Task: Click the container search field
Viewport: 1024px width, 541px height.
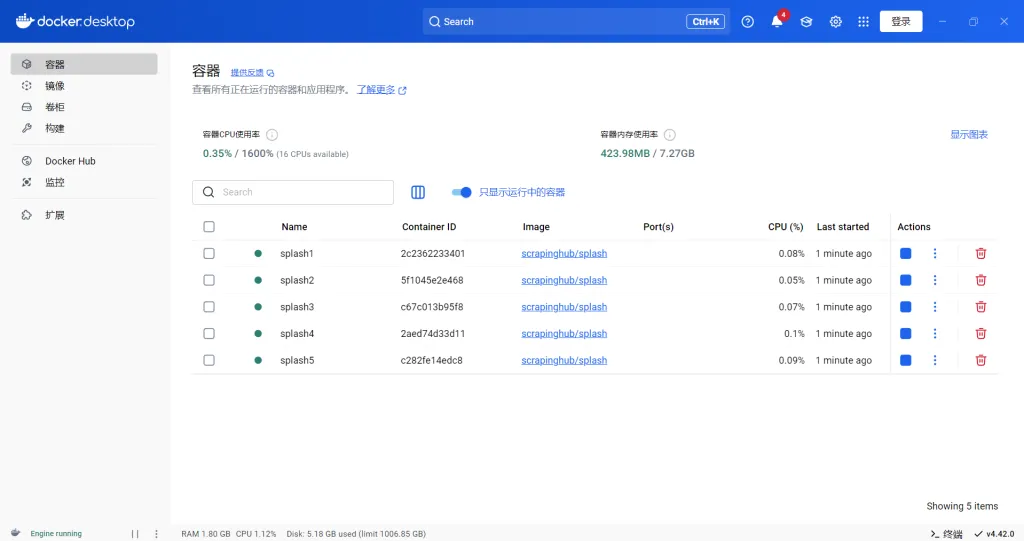Action: 300,192
